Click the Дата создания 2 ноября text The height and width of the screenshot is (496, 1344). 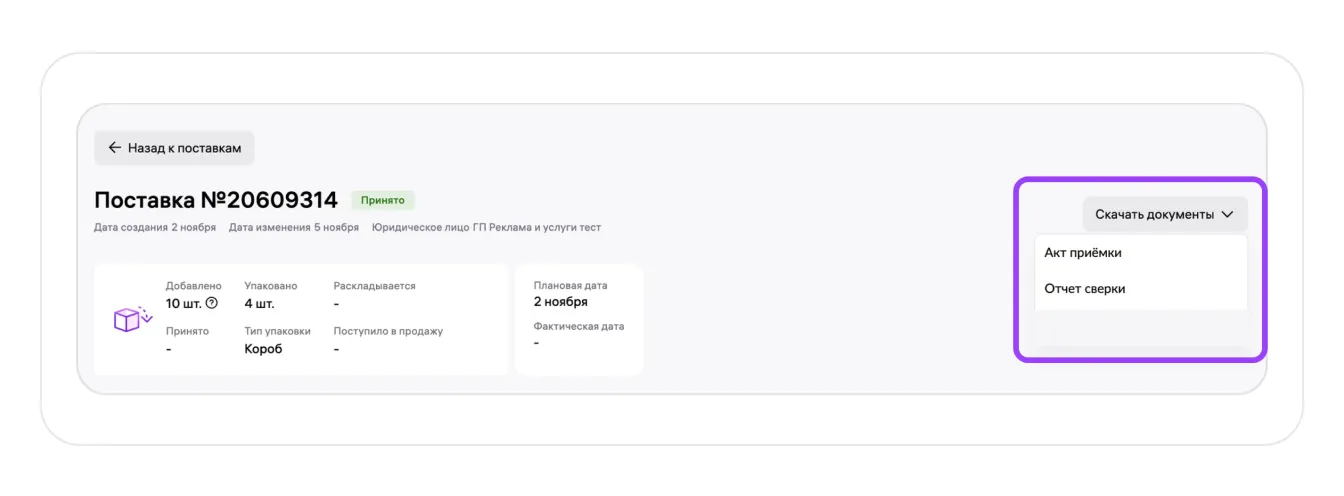(x=155, y=227)
